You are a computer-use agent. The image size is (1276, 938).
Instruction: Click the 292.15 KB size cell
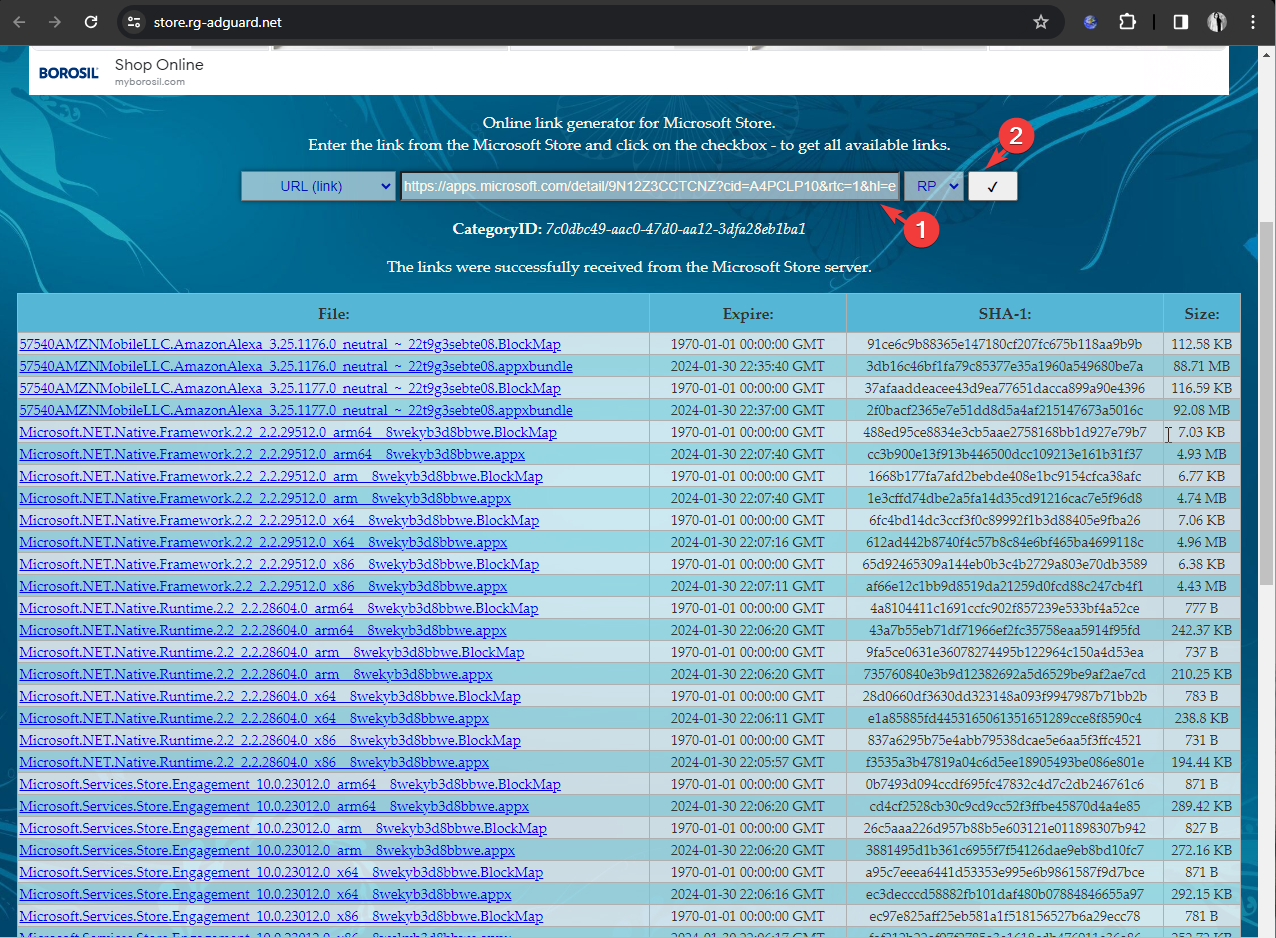click(x=1202, y=894)
